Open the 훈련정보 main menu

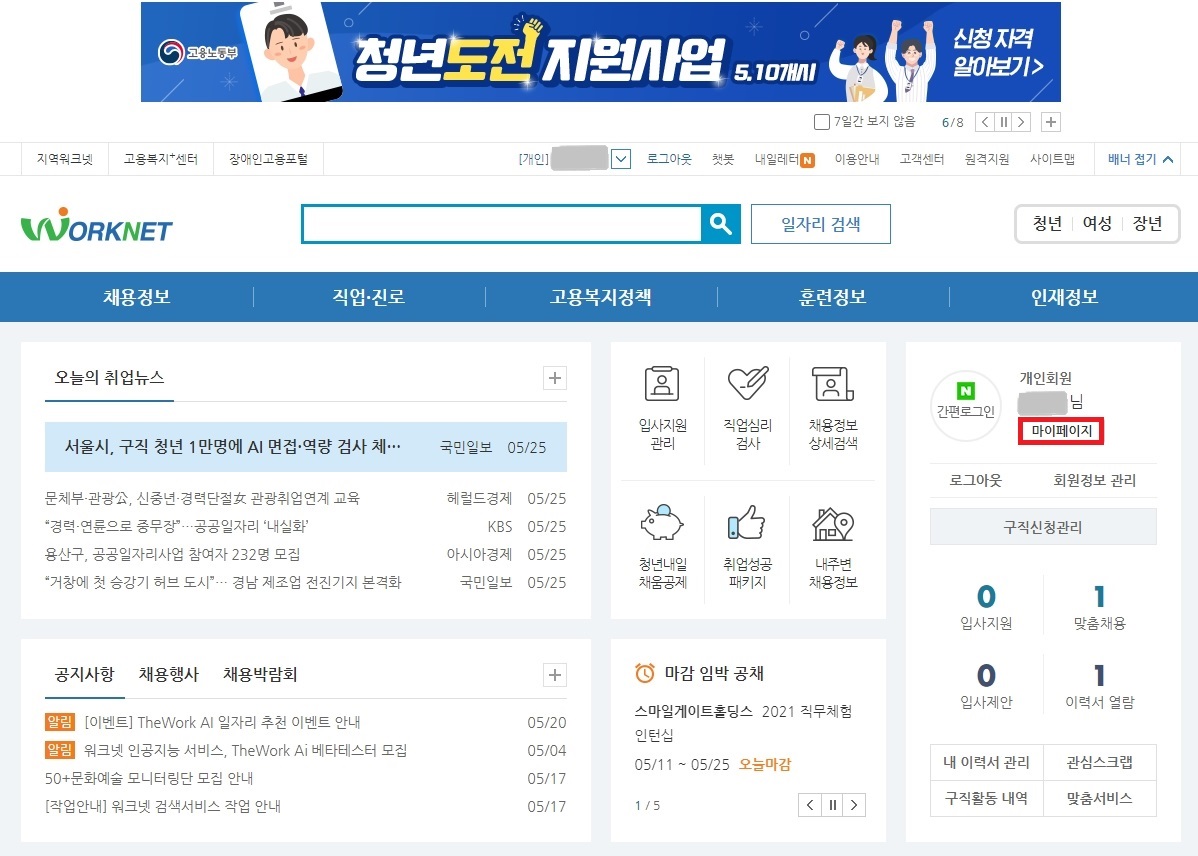coord(833,297)
